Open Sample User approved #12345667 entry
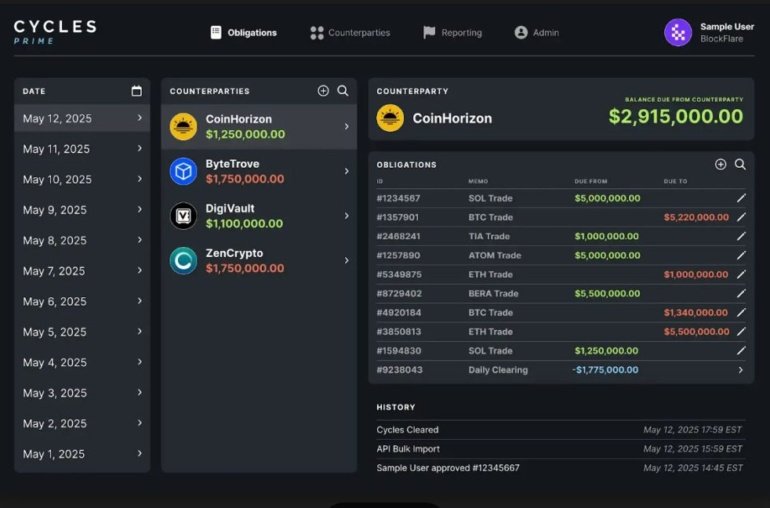Viewport: 770px width, 508px height. pos(560,468)
